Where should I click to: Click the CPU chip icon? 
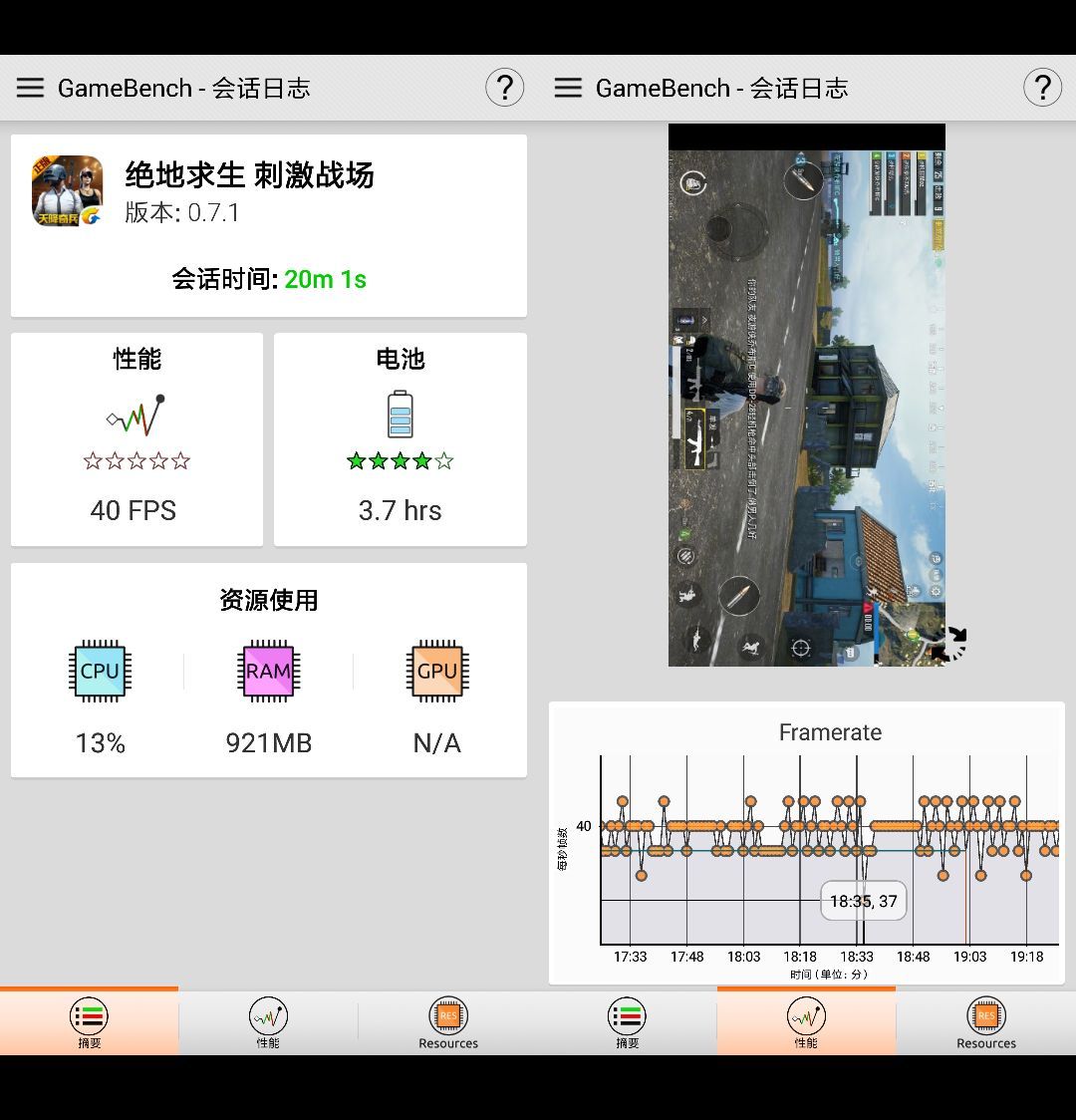click(100, 671)
